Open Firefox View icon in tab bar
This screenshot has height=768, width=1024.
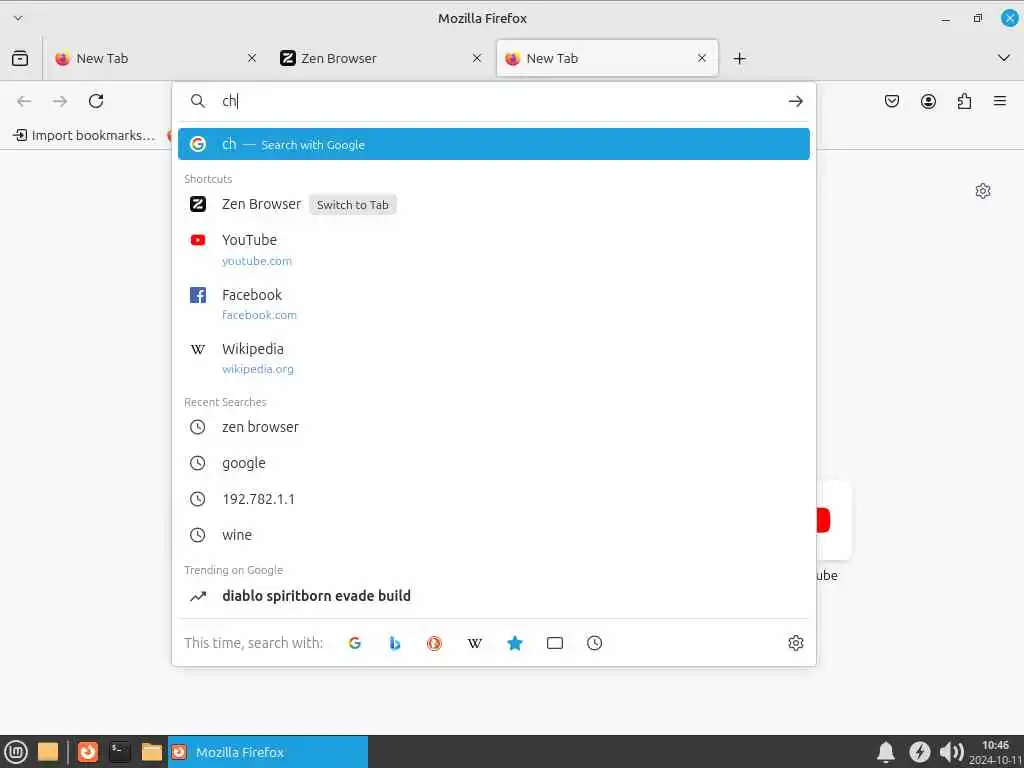(x=20, y=58)
